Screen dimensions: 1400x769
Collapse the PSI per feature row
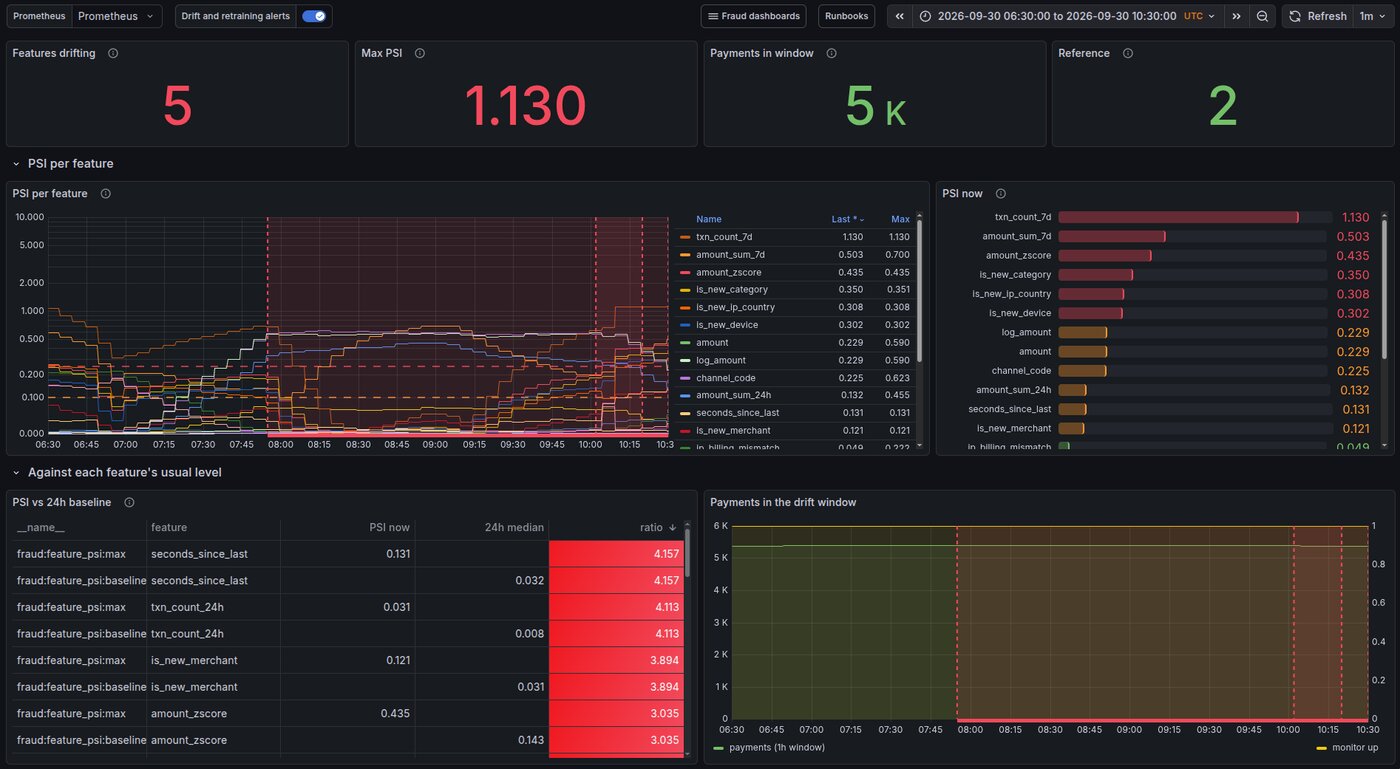coord(17,163)
